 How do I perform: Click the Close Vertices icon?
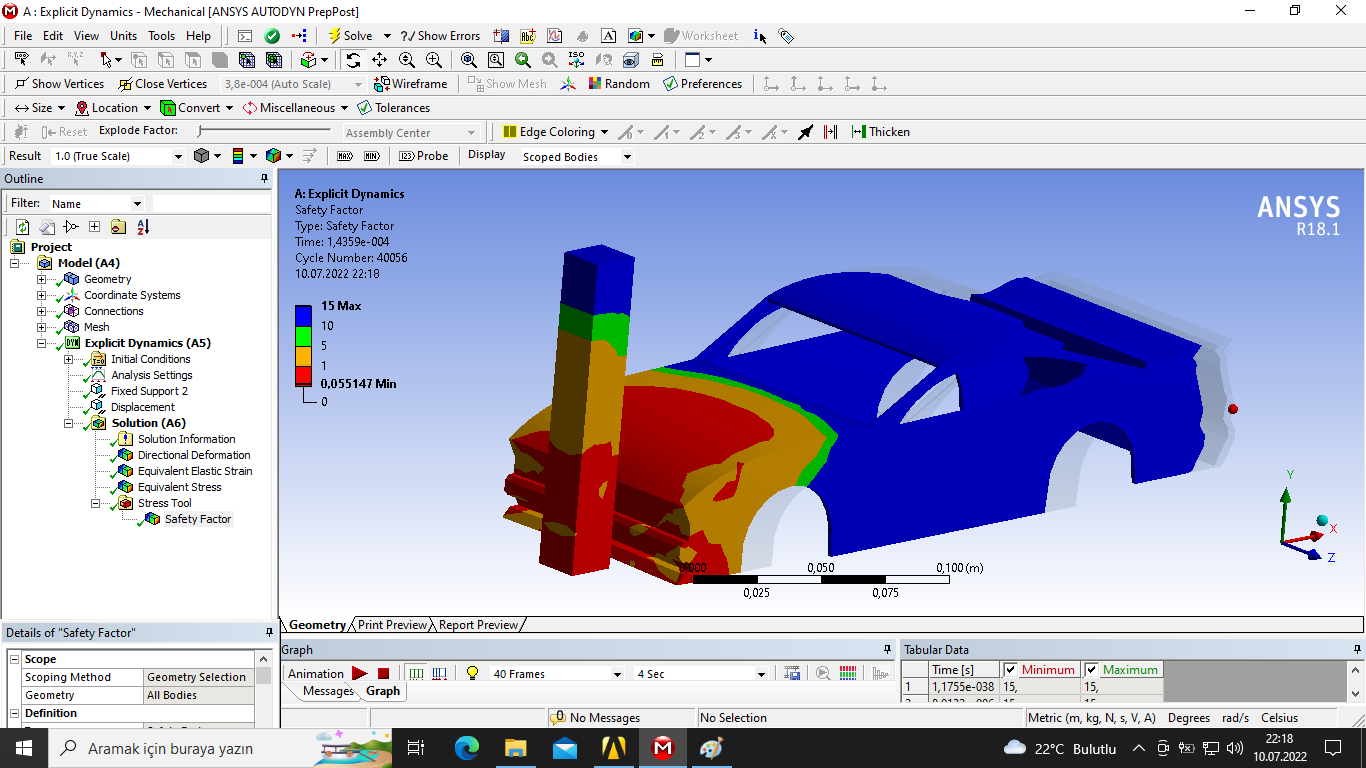(x=125, y=84)
